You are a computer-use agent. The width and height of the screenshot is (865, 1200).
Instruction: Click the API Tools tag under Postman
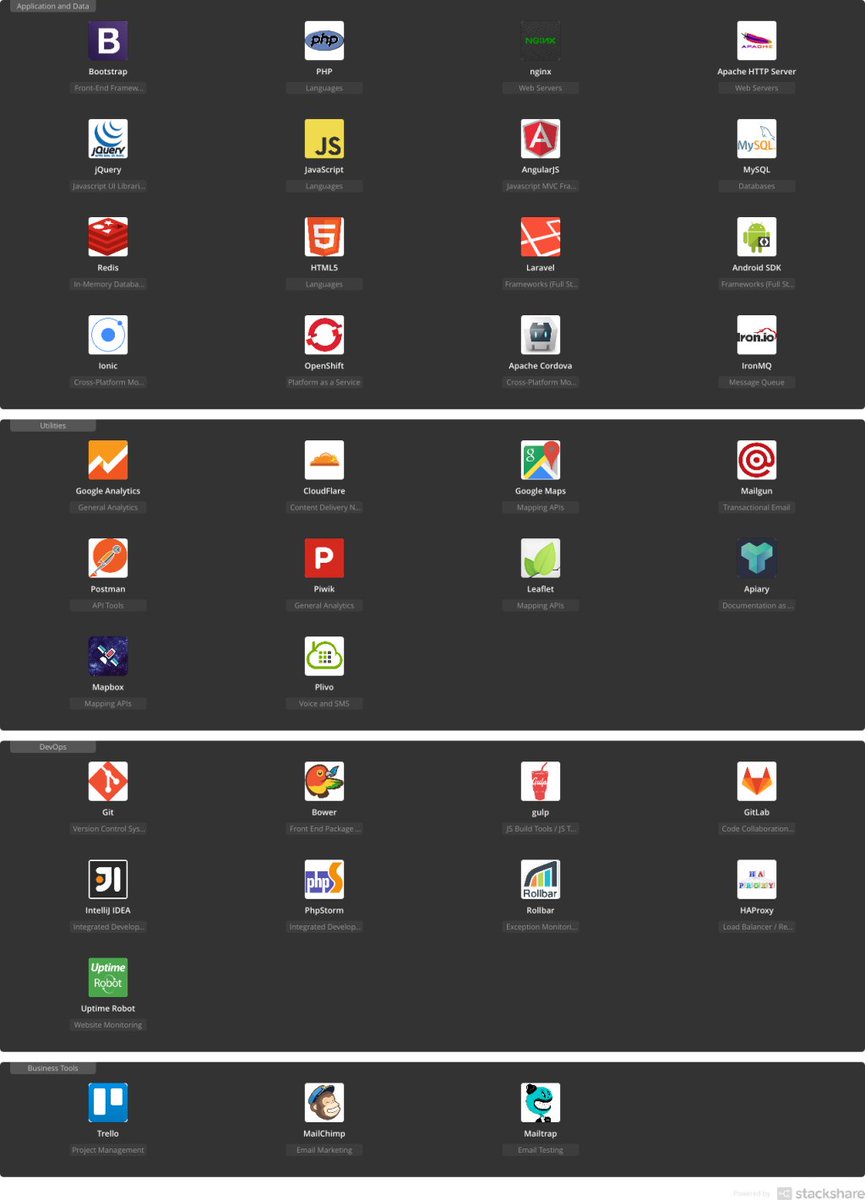click(108, 605)
